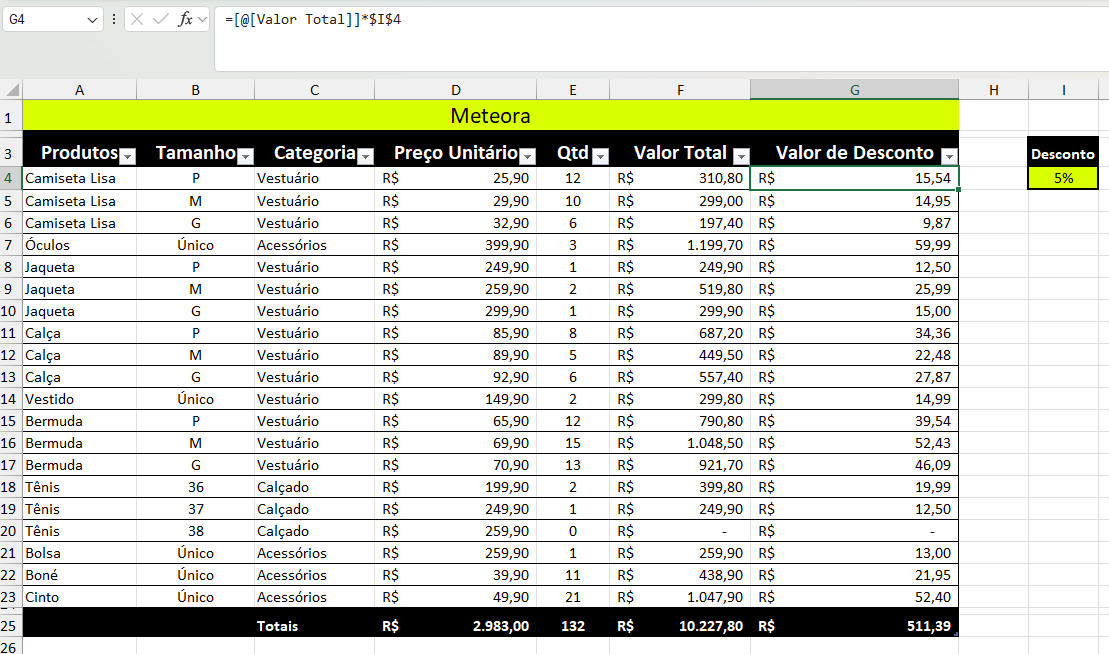Click unit price 399,90 for Óculos
The image size is (1109, 654).
pos(455,245)
